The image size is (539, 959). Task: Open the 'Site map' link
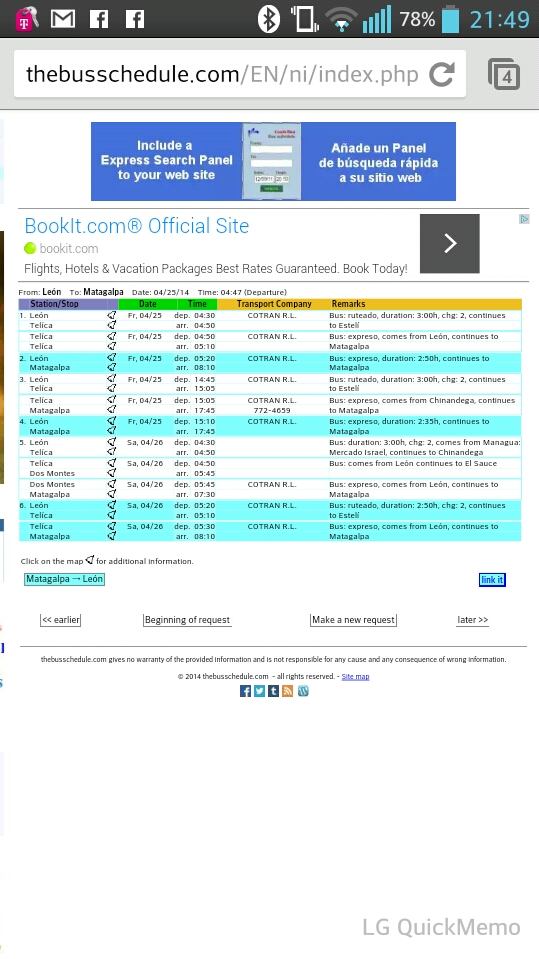355,676
